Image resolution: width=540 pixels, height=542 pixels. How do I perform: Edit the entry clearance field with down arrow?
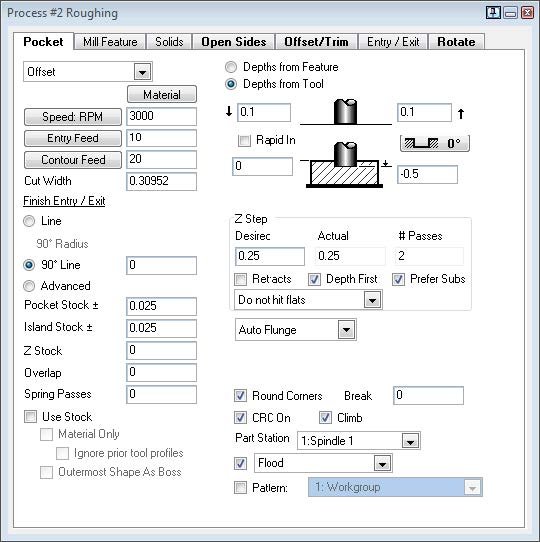tap(264, 112)
